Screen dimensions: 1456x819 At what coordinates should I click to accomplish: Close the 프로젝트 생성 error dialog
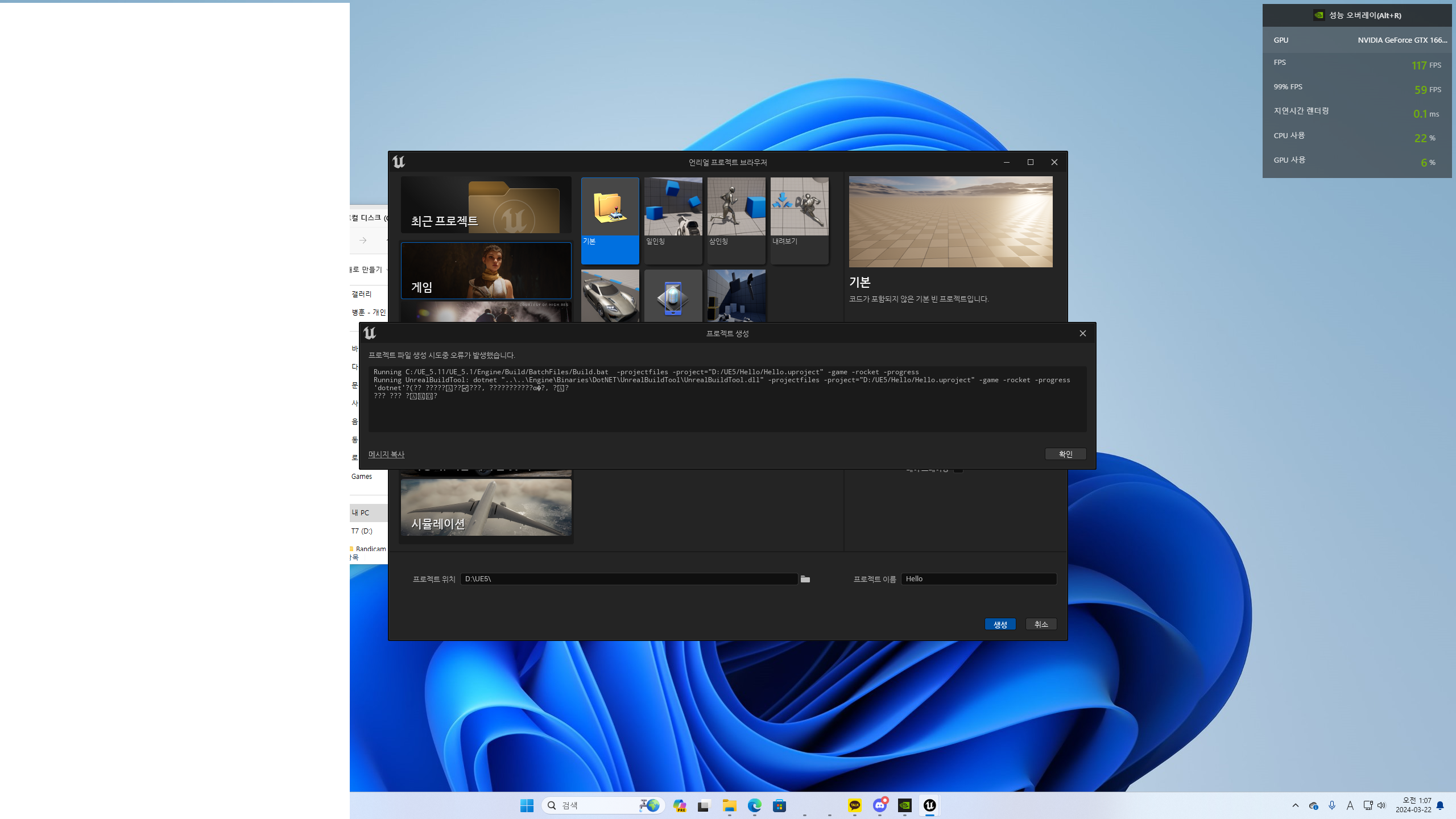[x=1082, y=333]
